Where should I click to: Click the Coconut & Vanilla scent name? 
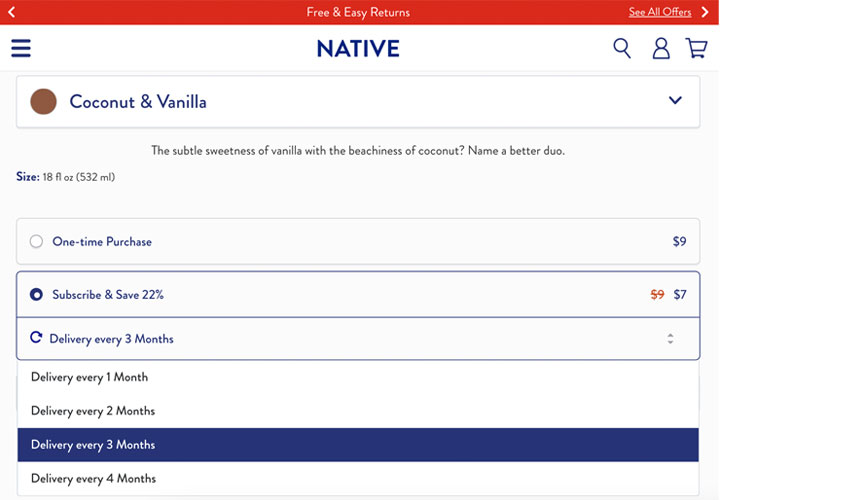click(x=138, y=102)
